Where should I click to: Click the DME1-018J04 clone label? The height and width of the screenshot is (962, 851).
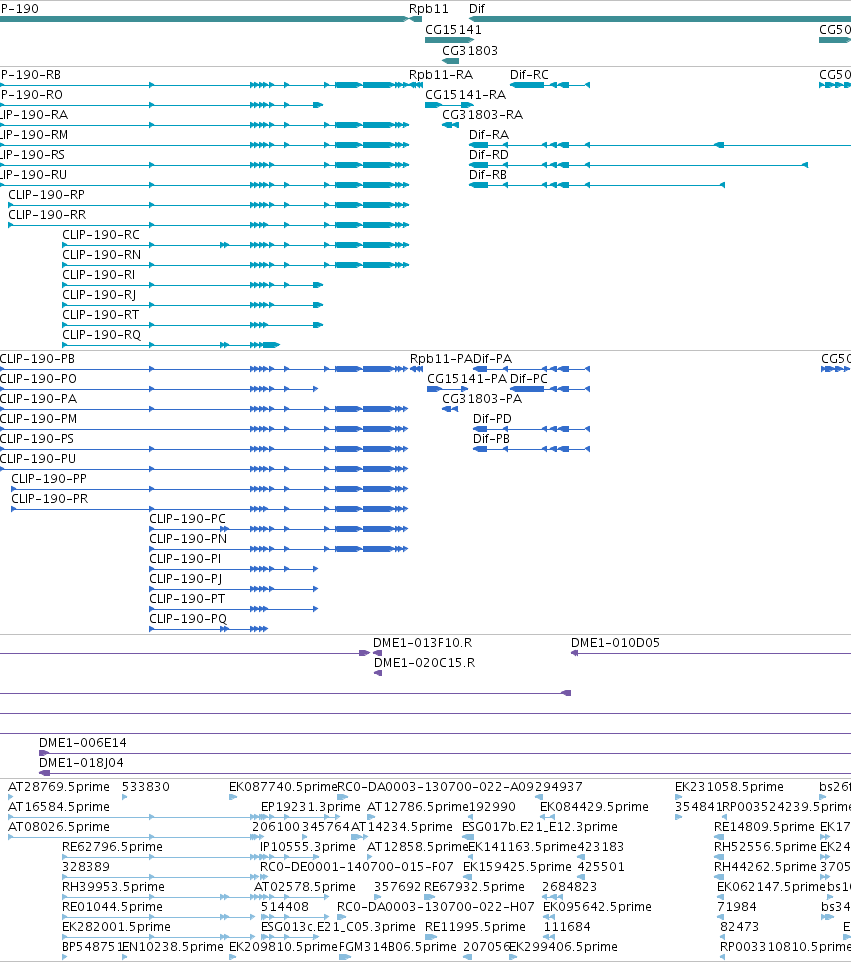coord(81,763)
